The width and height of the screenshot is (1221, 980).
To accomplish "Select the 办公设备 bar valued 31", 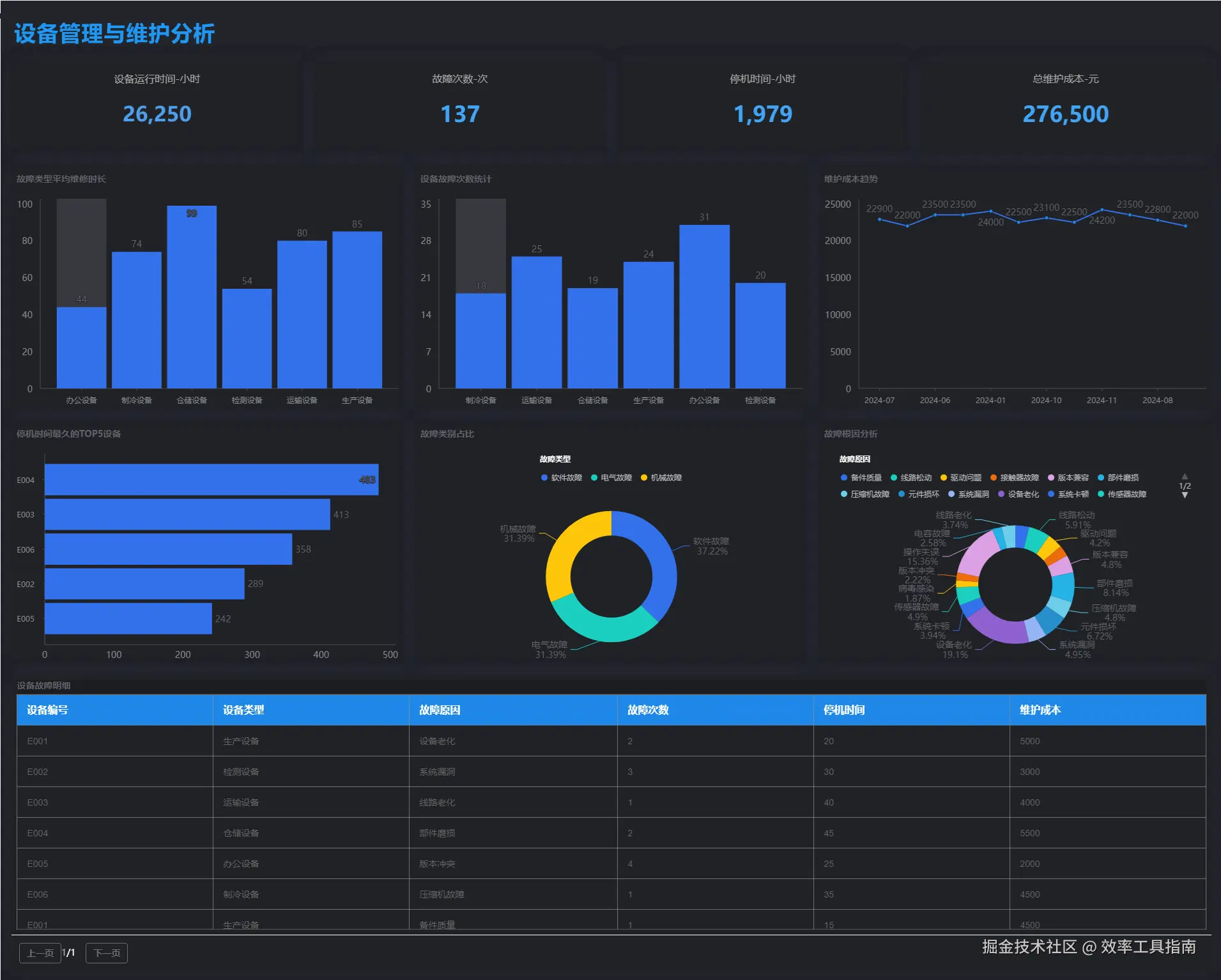I will (x=704, y=307).
